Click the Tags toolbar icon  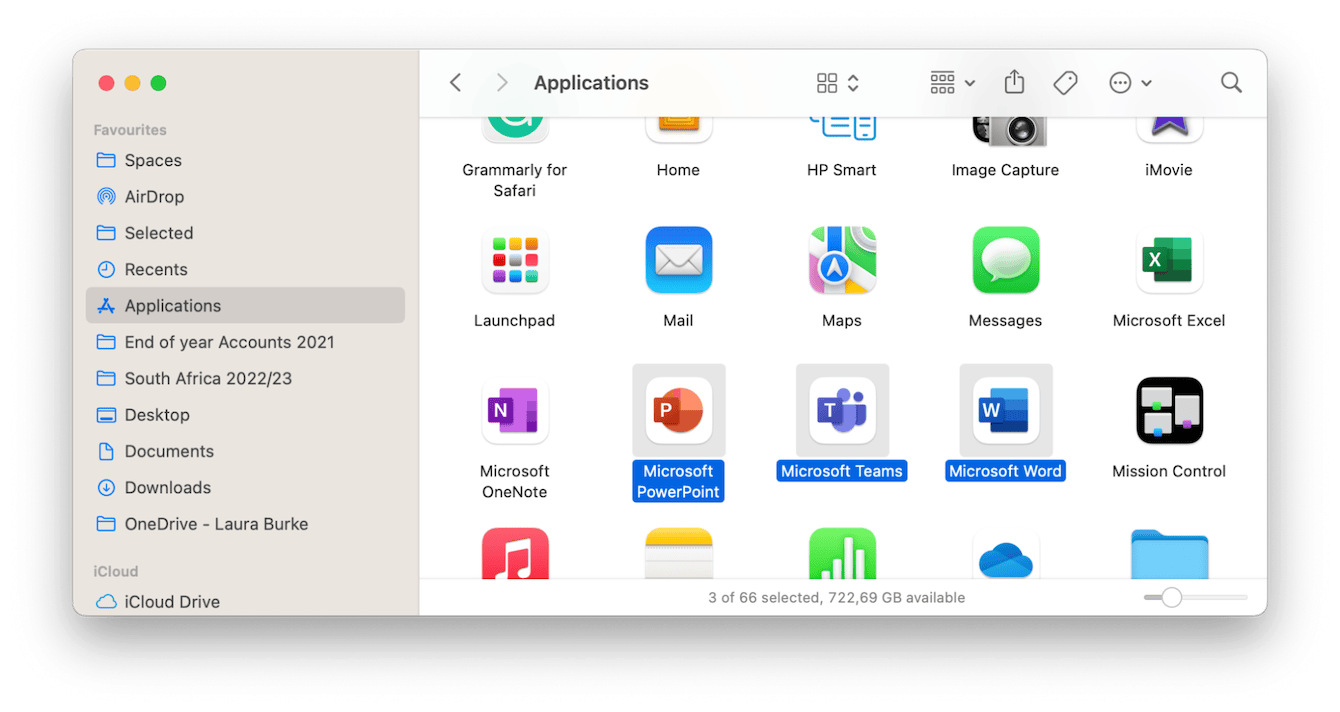pos(1065,83)
